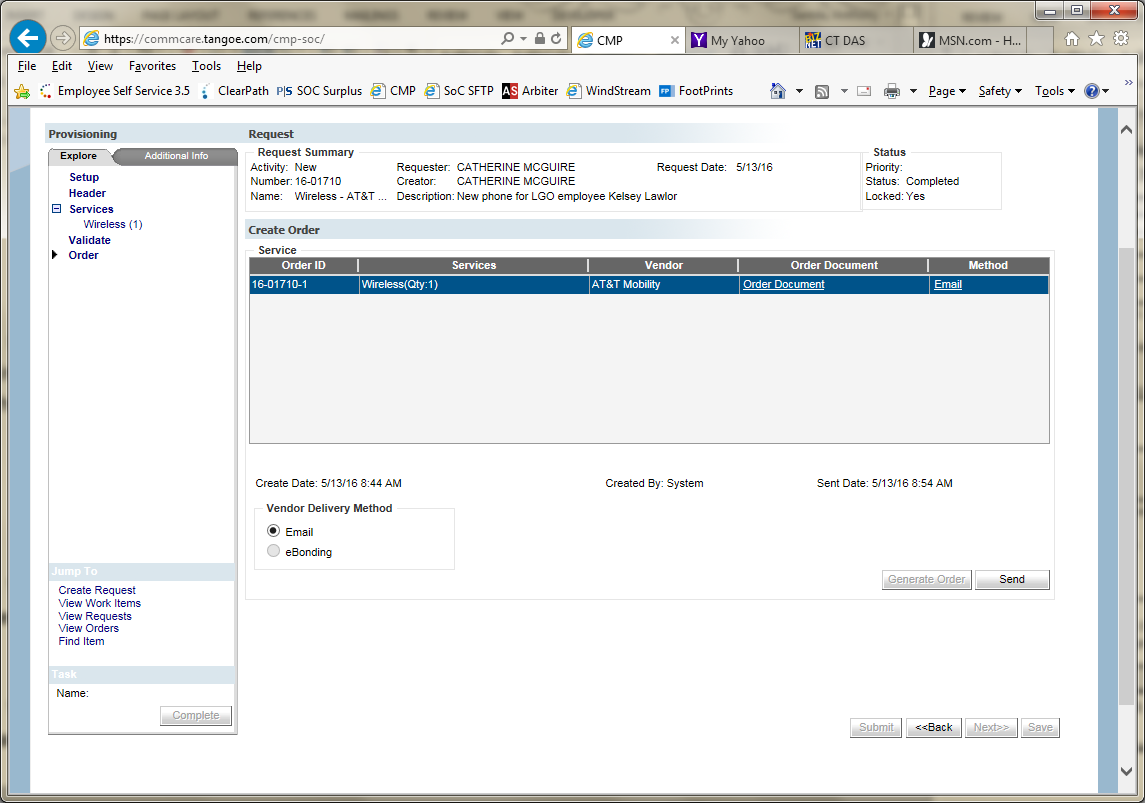Click the refresh icon in address bar
Viewport: 1145px width, 803px height.
557,39
